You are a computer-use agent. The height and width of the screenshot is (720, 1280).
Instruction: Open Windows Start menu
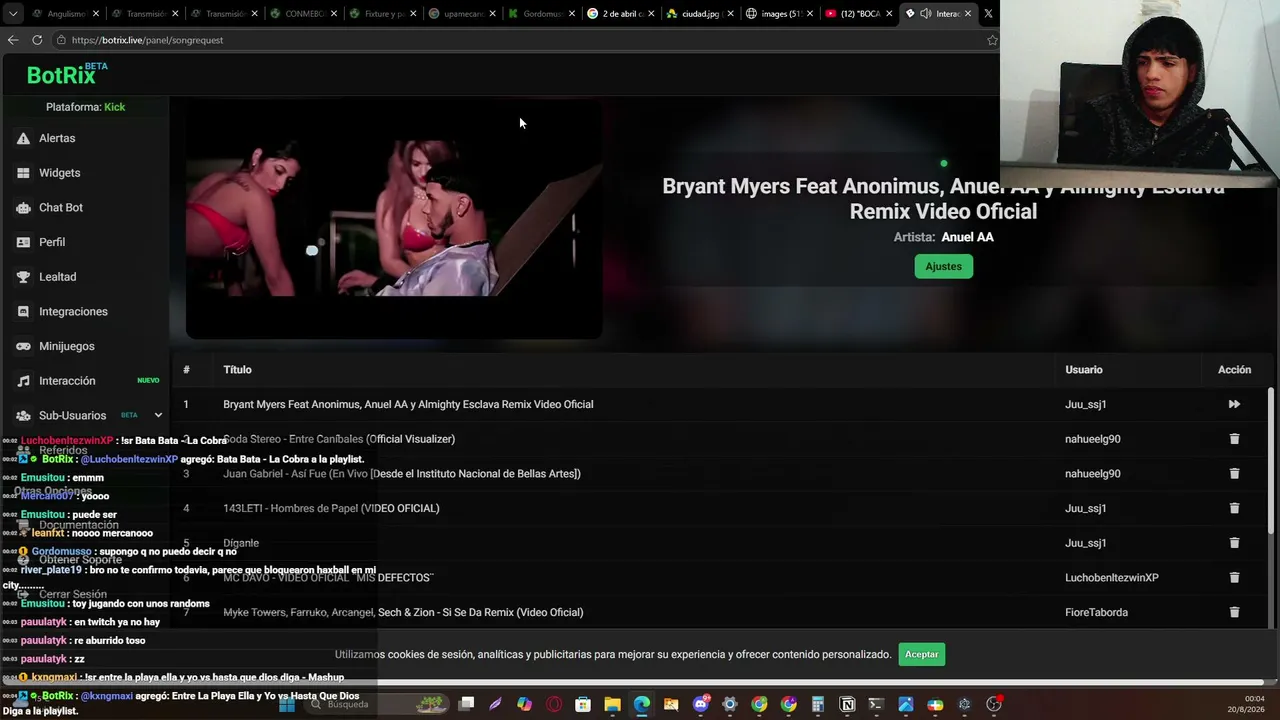coord(287,704)
